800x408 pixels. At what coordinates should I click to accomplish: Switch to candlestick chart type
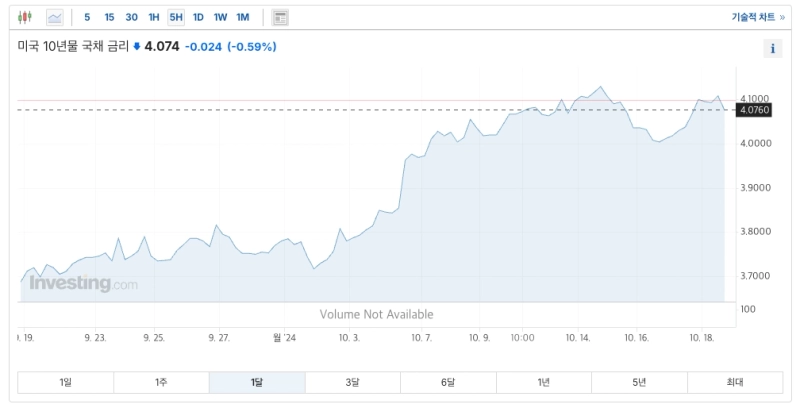26,17
